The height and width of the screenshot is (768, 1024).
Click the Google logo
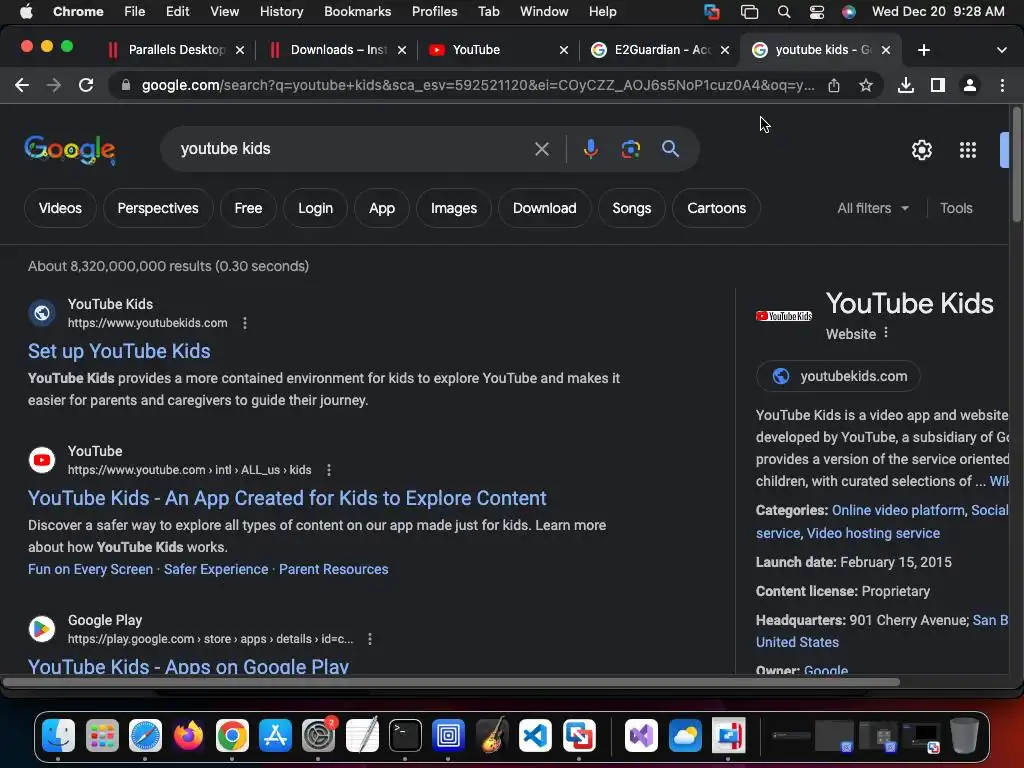pyautogui.click(x=70, y=150)
